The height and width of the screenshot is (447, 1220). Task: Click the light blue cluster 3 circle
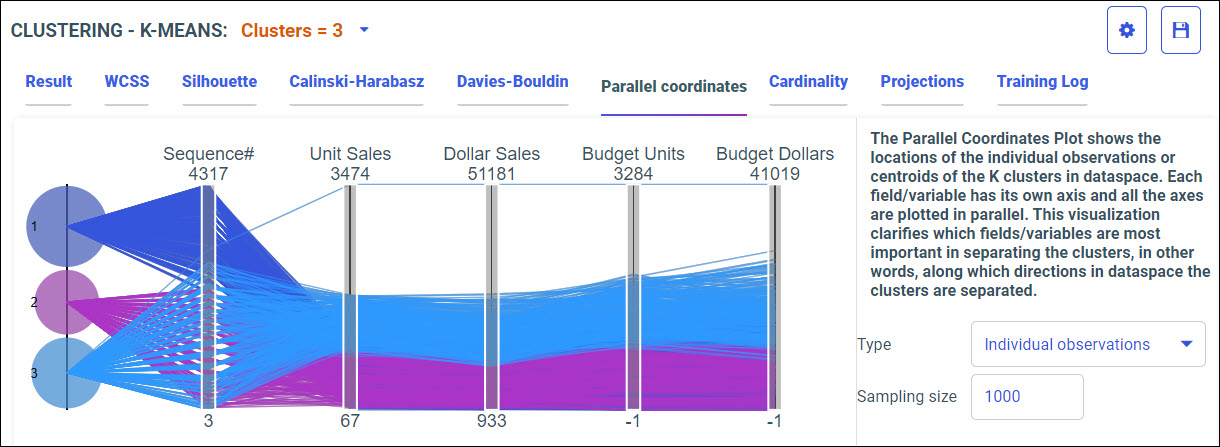click(x=66, y=373)
